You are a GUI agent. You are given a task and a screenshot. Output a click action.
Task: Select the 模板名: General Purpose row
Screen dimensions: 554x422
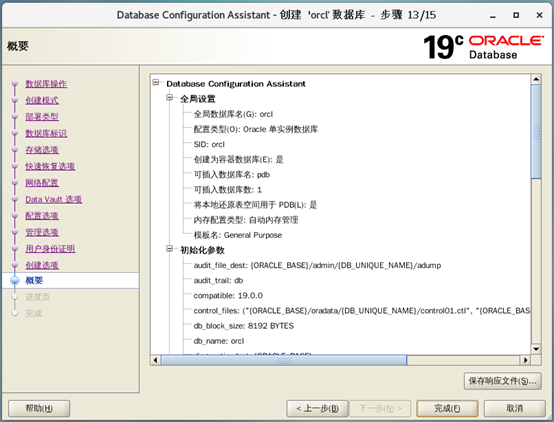coord(238,235)
